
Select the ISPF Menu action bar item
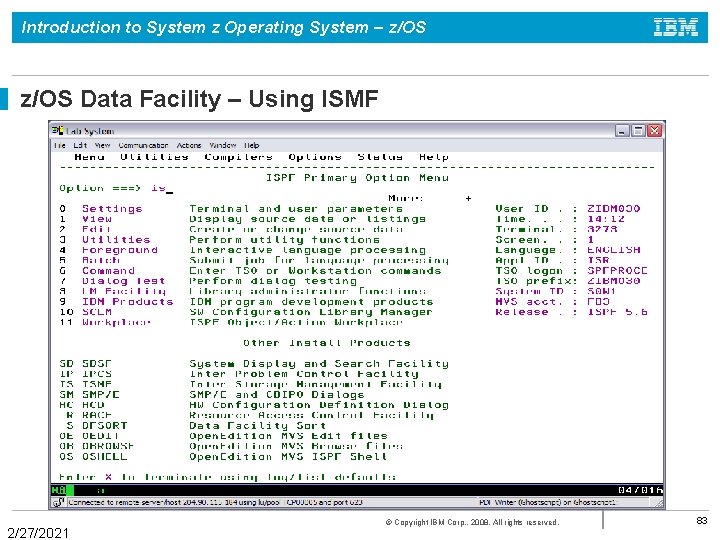(x=90, y=157)
